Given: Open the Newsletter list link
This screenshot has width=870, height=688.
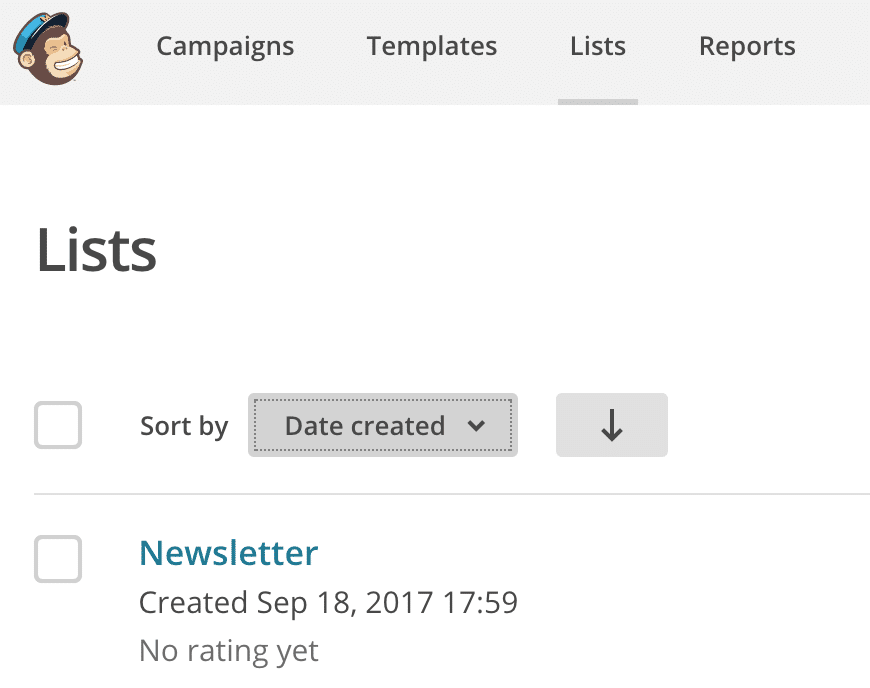Looking at the screenshot, I should pos(229,553).
